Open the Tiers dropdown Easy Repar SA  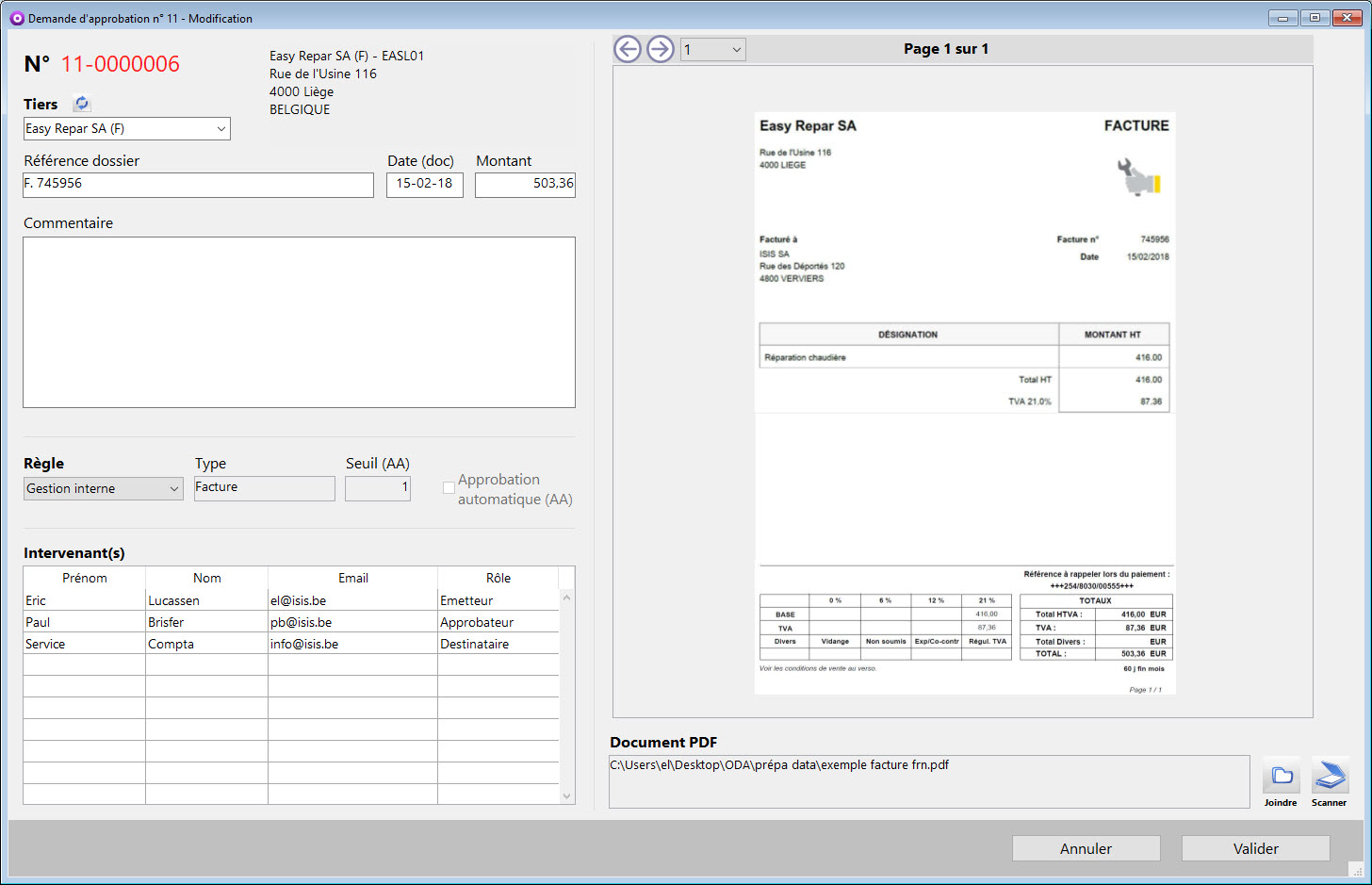126,129
